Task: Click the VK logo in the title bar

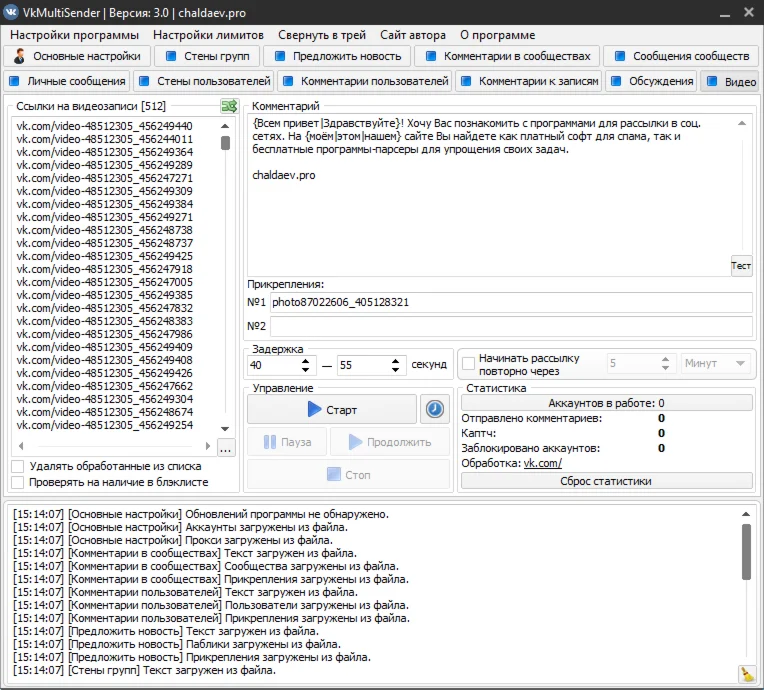Action: [x=12, y=11]
